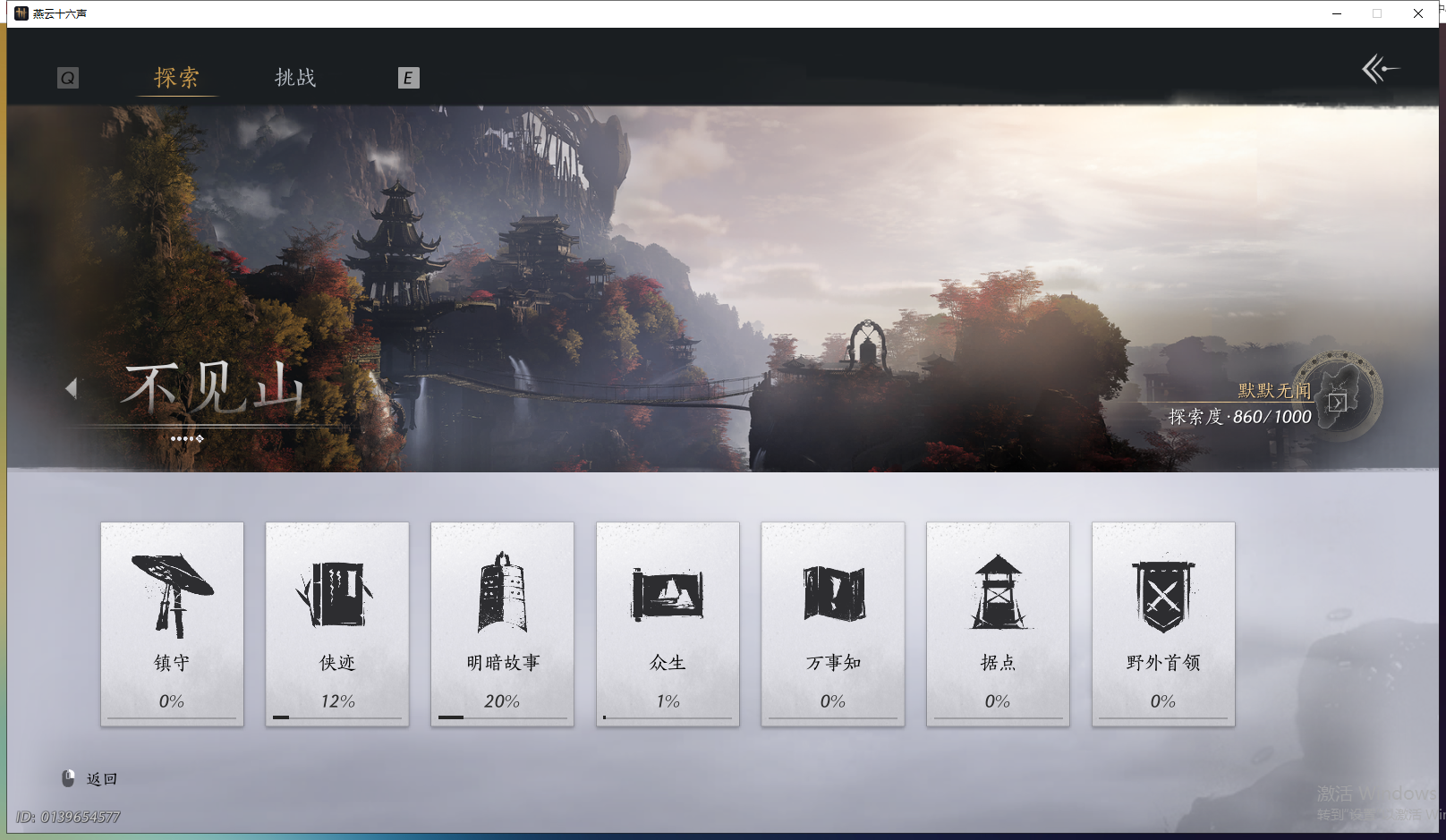Image resolution: width=1446 pixels, height=840 pixels.
Task: Switch to the 挑战 tab
Action: pyautogui.click(x=295, y=78)
